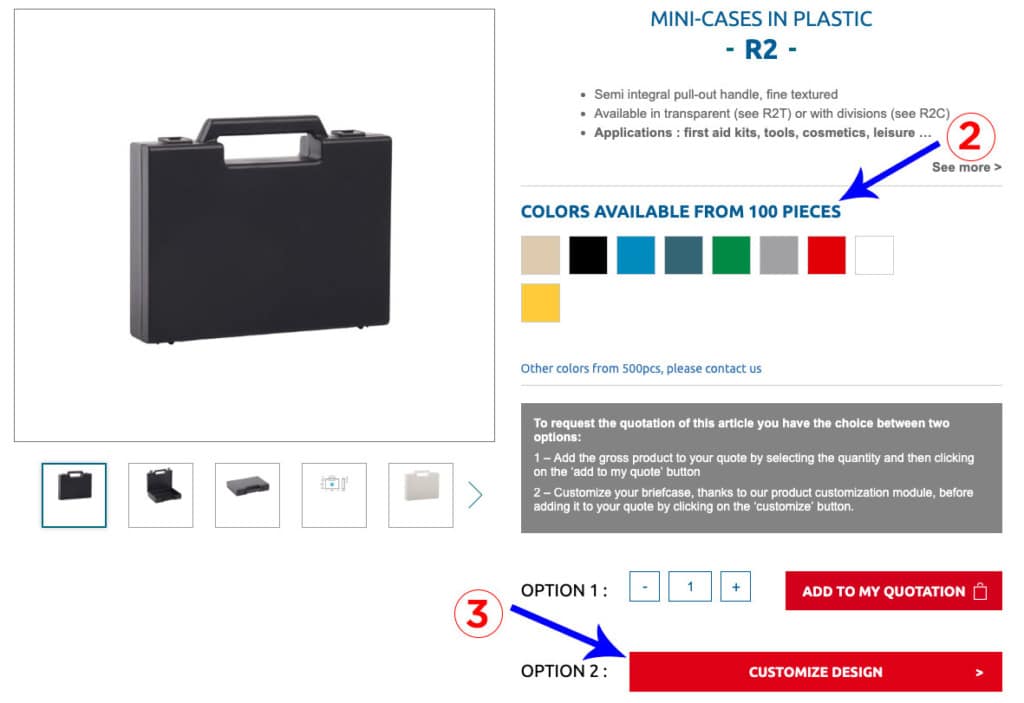Choose the green color swatch
The width and height of the screenshot is (1024, 703).
coord(731,255)
